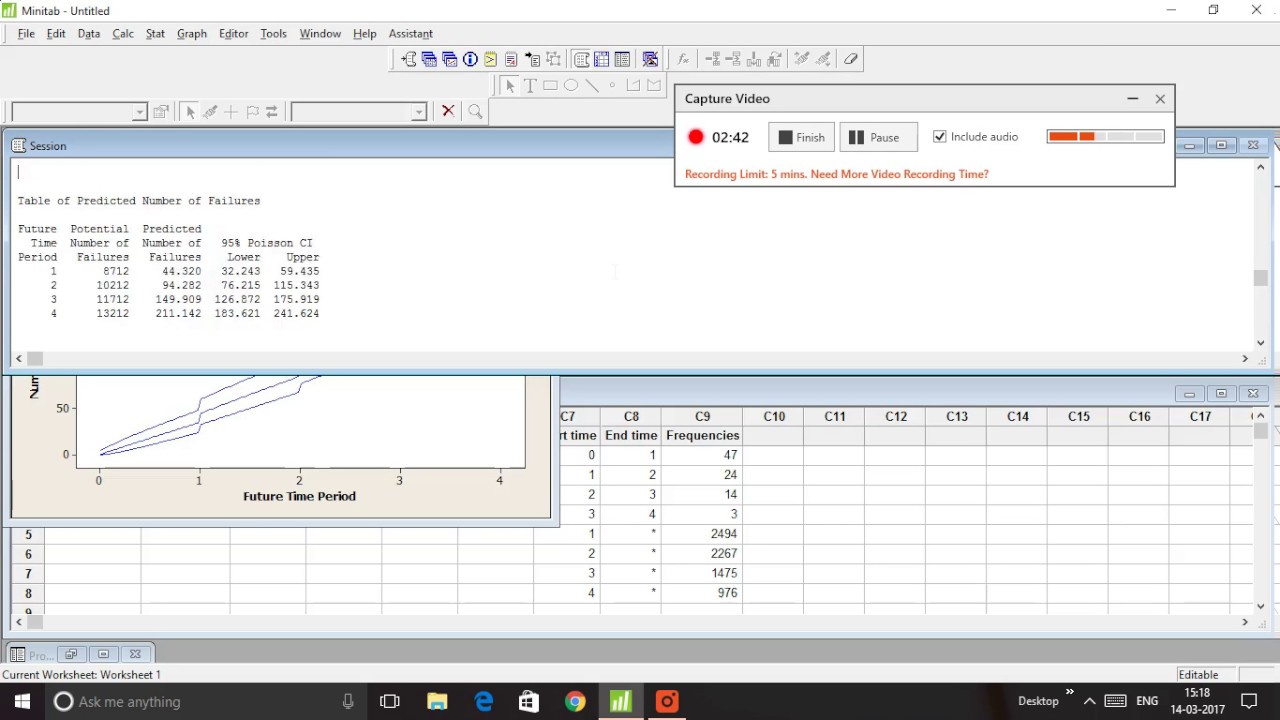Screen dimensions: 1280x720
Task: Open Google Chrome from the taskbar
Action: click(x=574, y=701)
